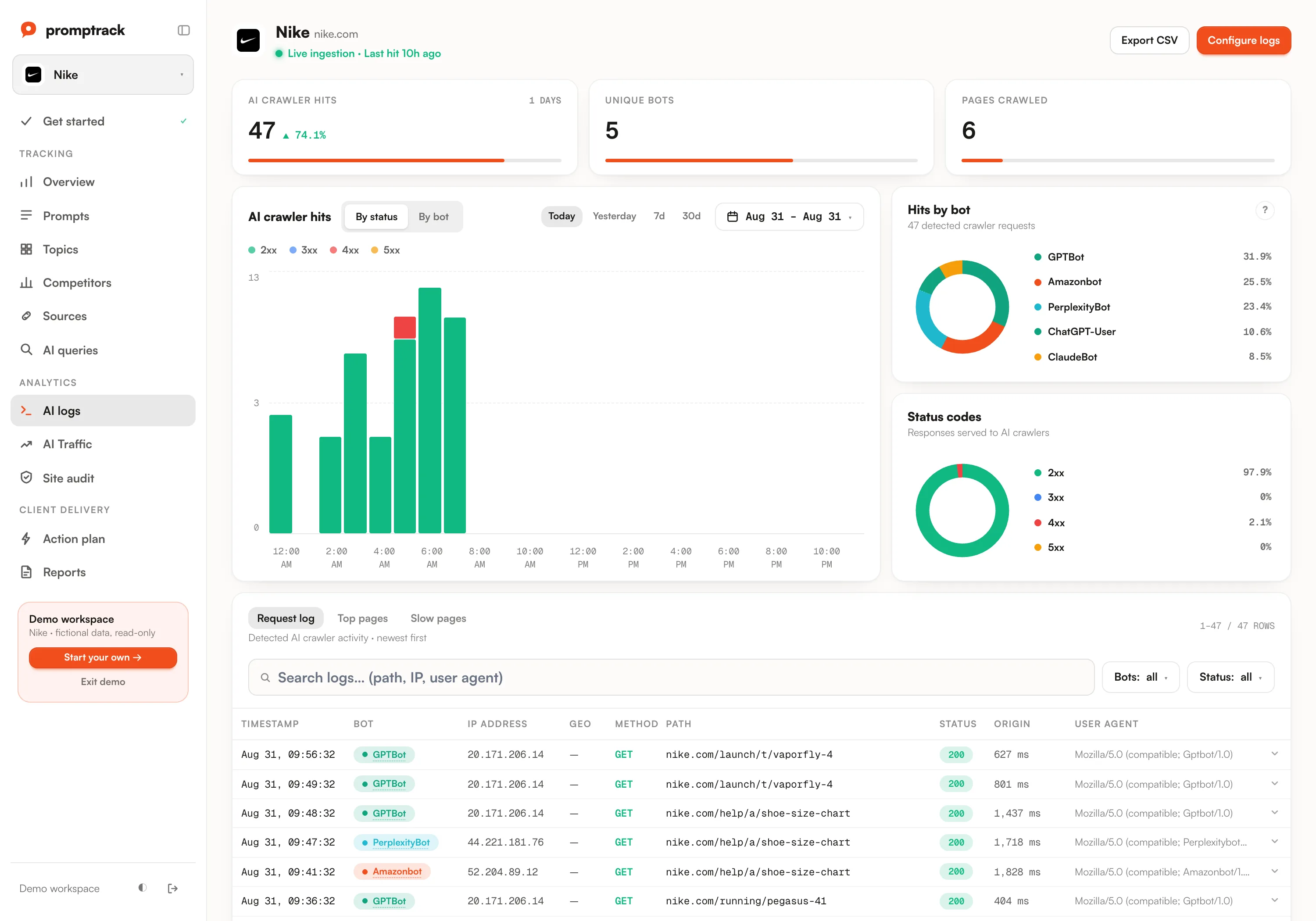This screenshot has width=1316, height=921.
Task: Select the Yesterday time range
Action: (x=614, y=216)
